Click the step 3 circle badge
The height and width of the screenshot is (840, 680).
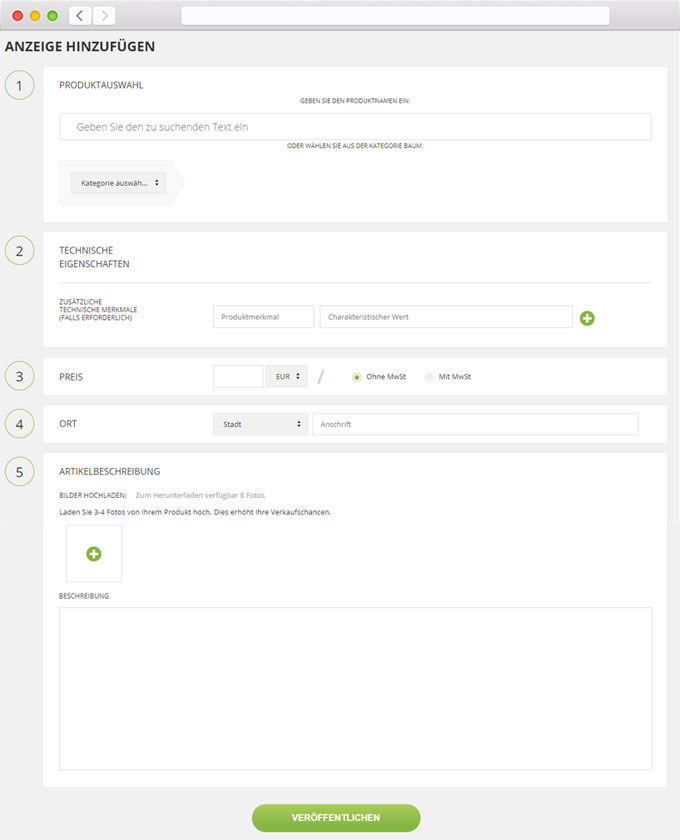[19, 377]
